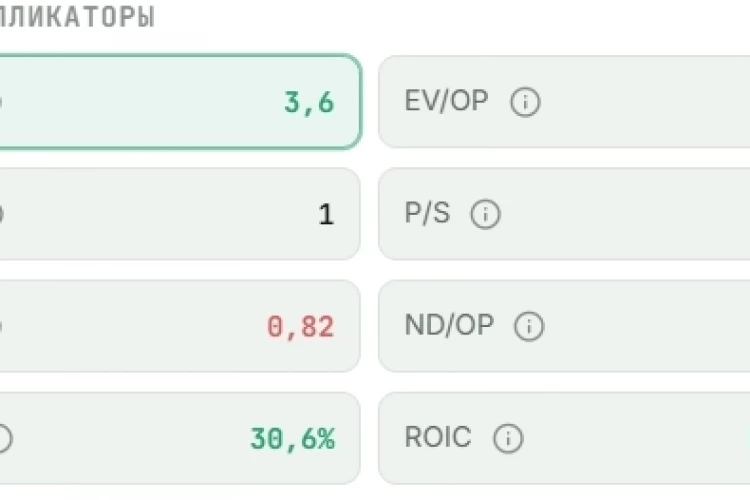
Task: Click the МУЛЬТИПЛИКАТОРЫ section heading
Action: tap(77, 17)
